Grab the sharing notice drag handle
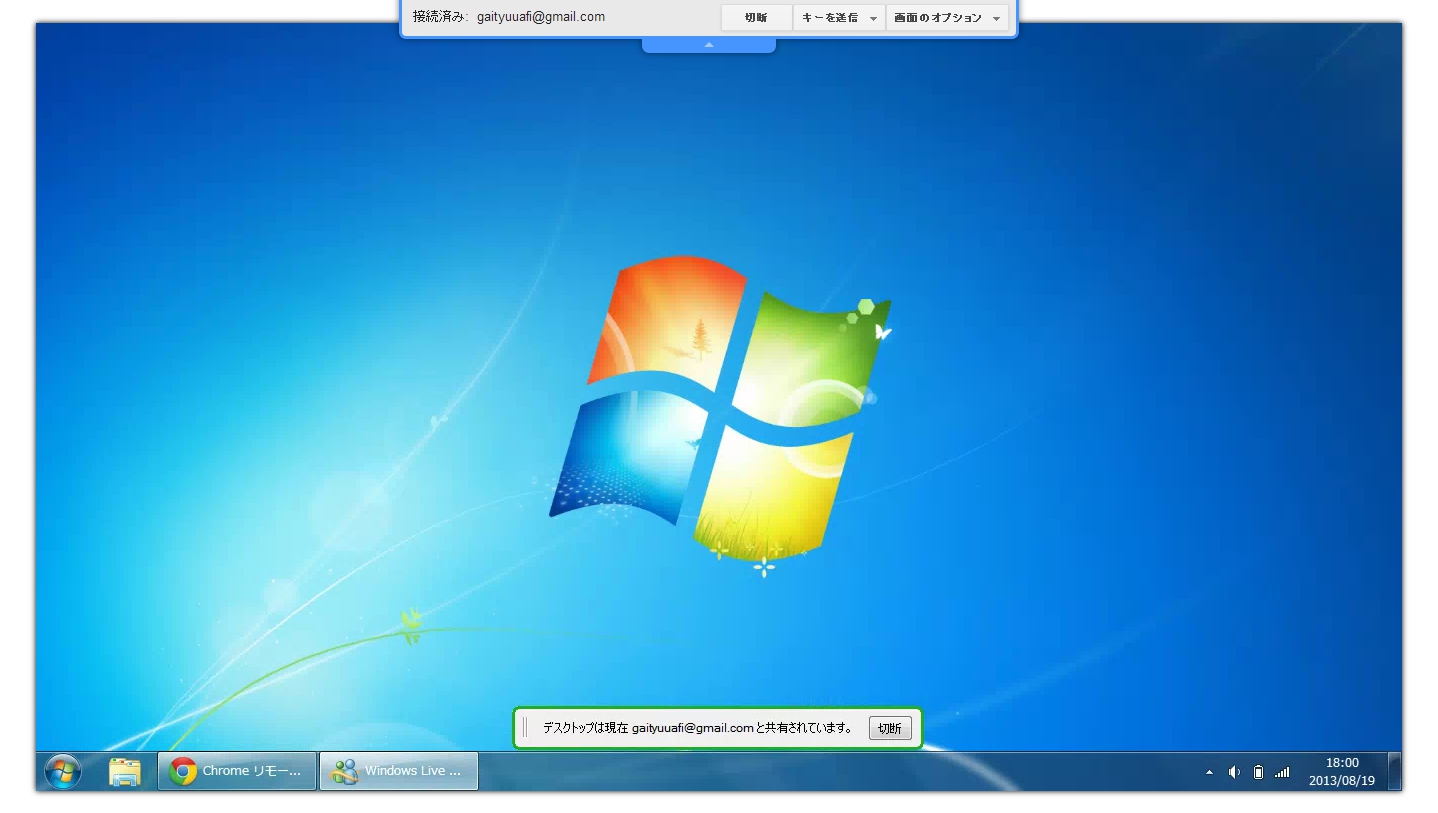This screenshot has width=1438, height=813. tap(525, 728)
